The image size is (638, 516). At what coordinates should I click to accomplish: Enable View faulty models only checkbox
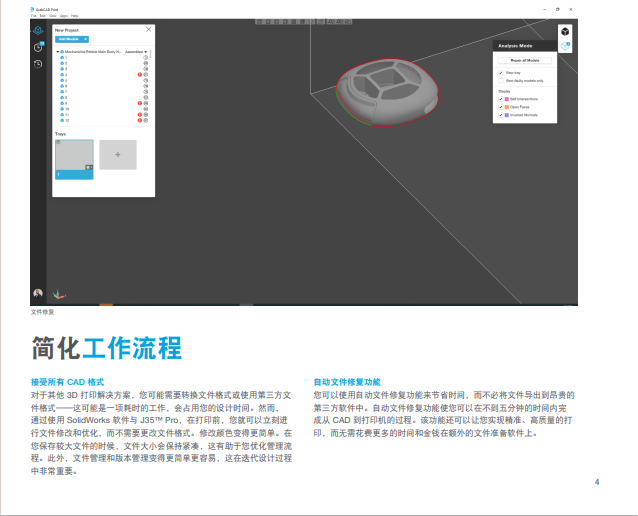[x=501, y=81]
